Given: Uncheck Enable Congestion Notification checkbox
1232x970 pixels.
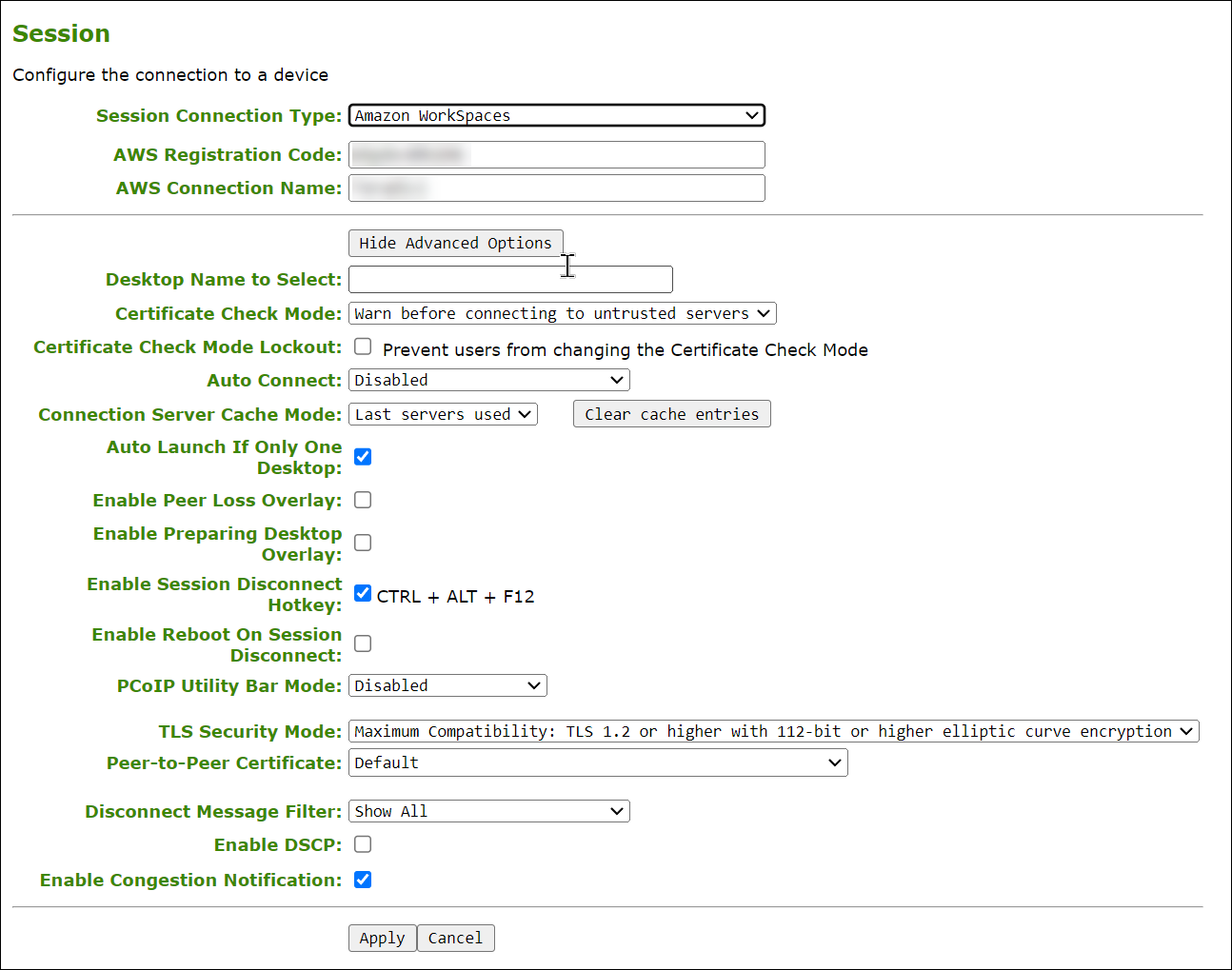Looking at the screenshot, I should [x=363, y=880].
